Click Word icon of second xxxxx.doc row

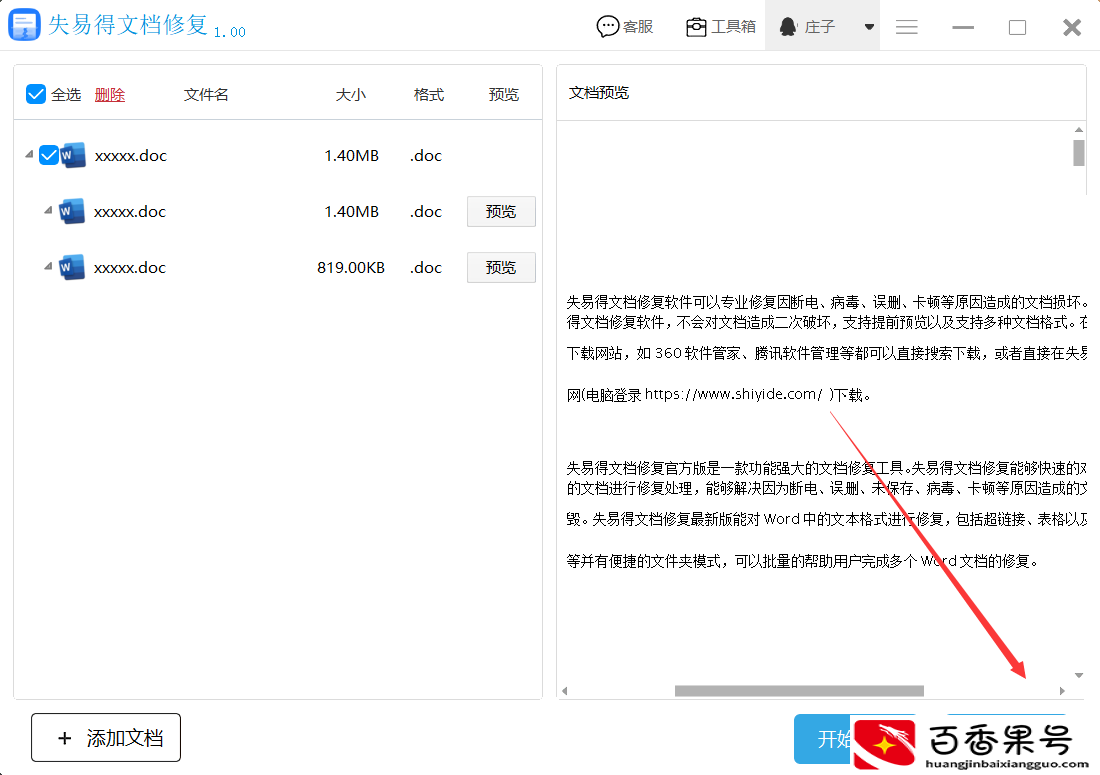click(72, 211)
